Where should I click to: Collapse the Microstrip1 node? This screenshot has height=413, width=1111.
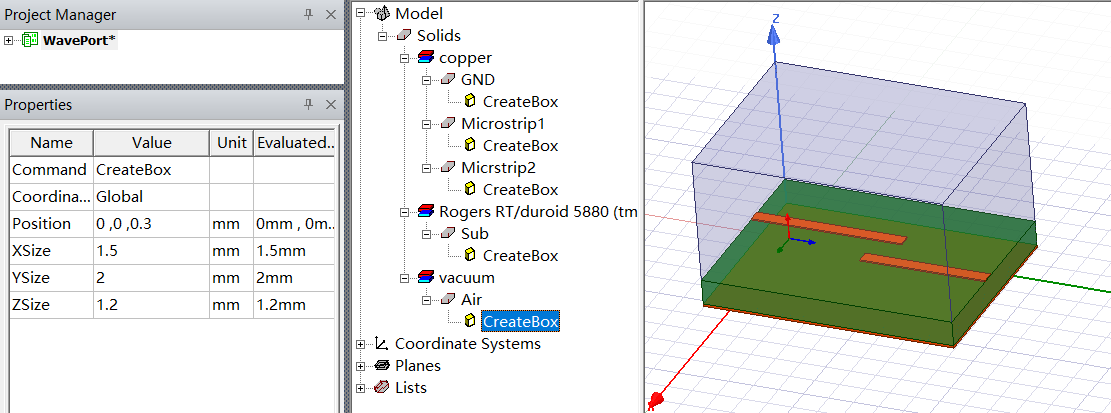click(427, 123)
